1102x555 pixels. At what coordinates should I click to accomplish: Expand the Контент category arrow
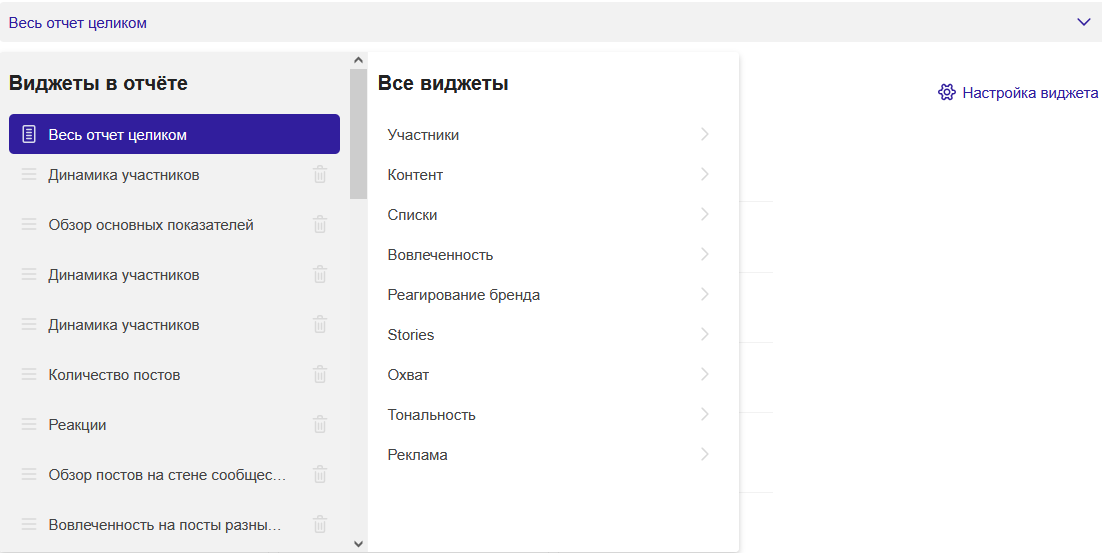point(705,174)
